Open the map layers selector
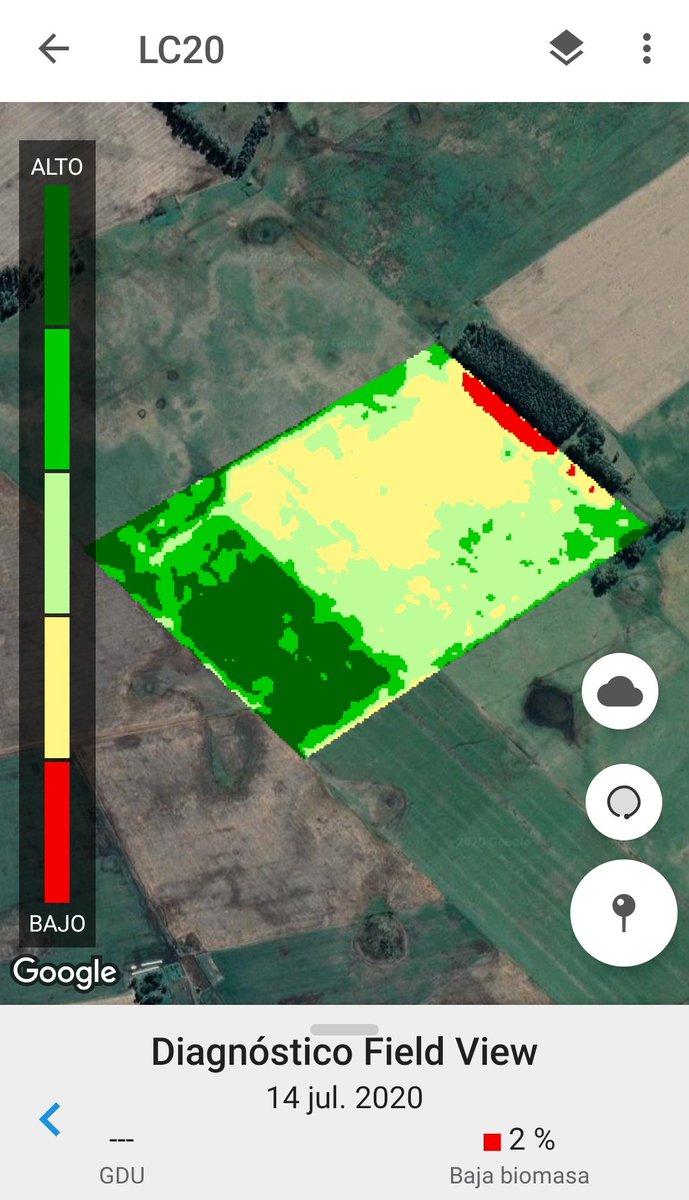This screenshot has height=1200, width=689. click(567, 49)
